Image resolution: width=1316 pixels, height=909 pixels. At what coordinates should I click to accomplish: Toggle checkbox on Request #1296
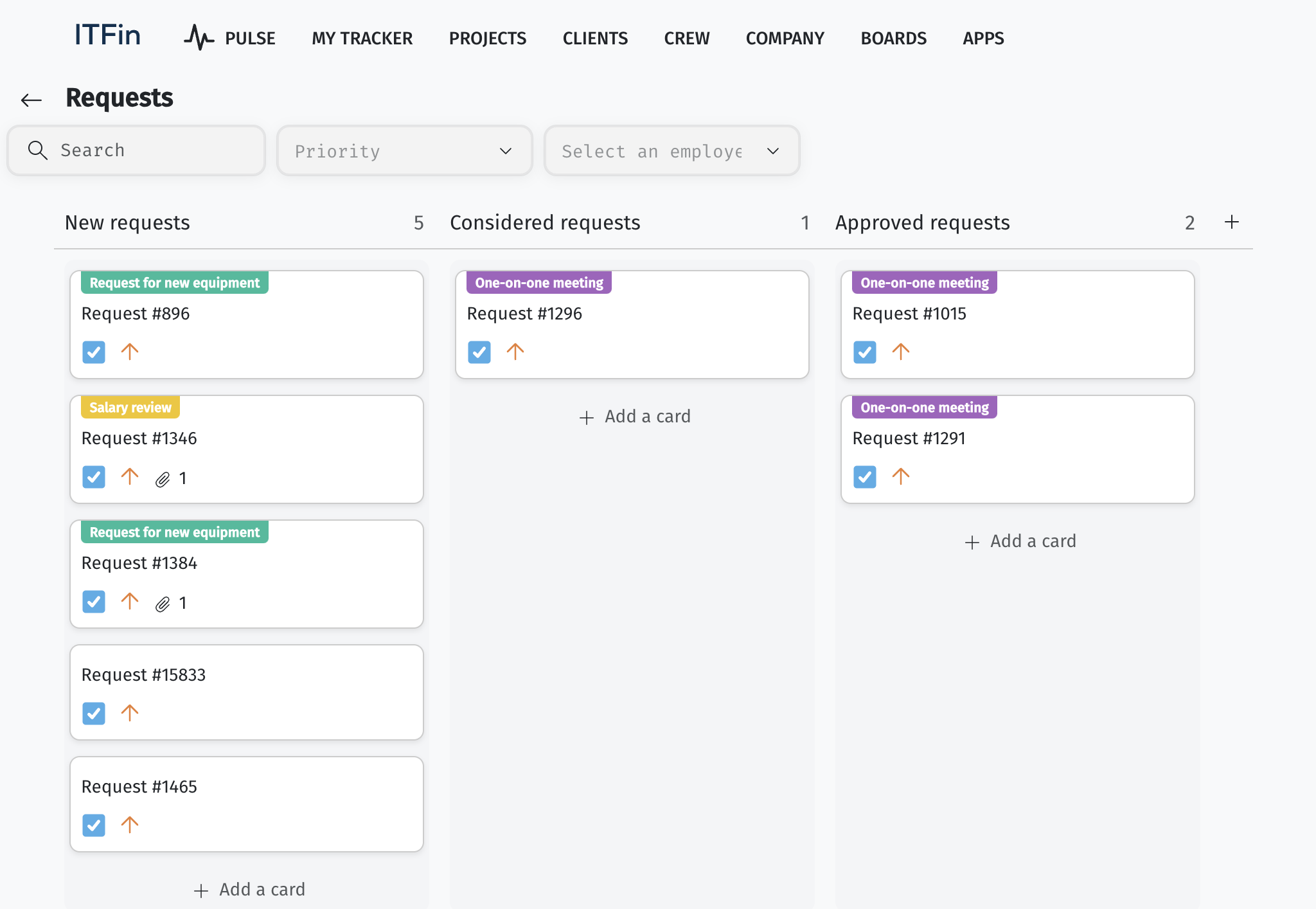[479, 352]
